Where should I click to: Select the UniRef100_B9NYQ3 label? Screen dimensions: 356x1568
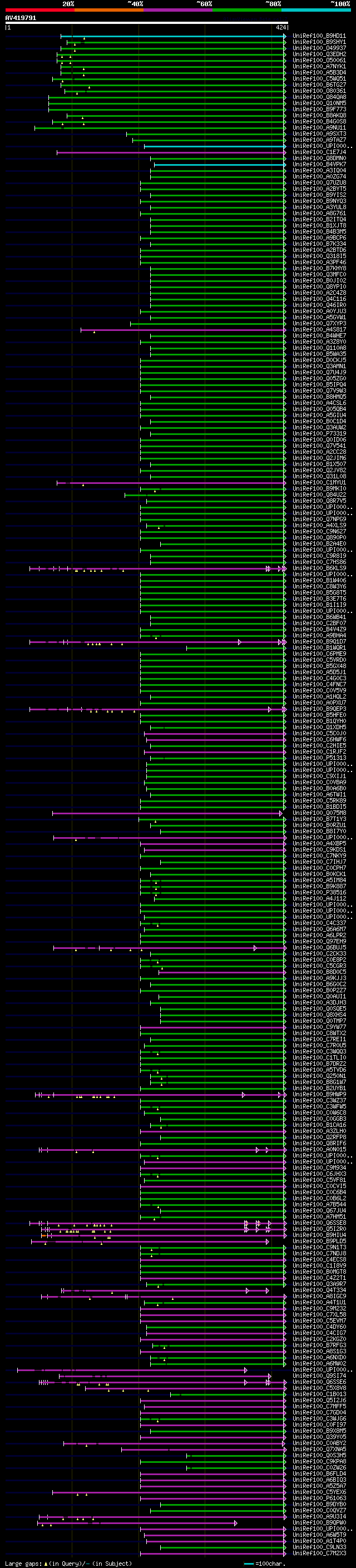(319, 201)
